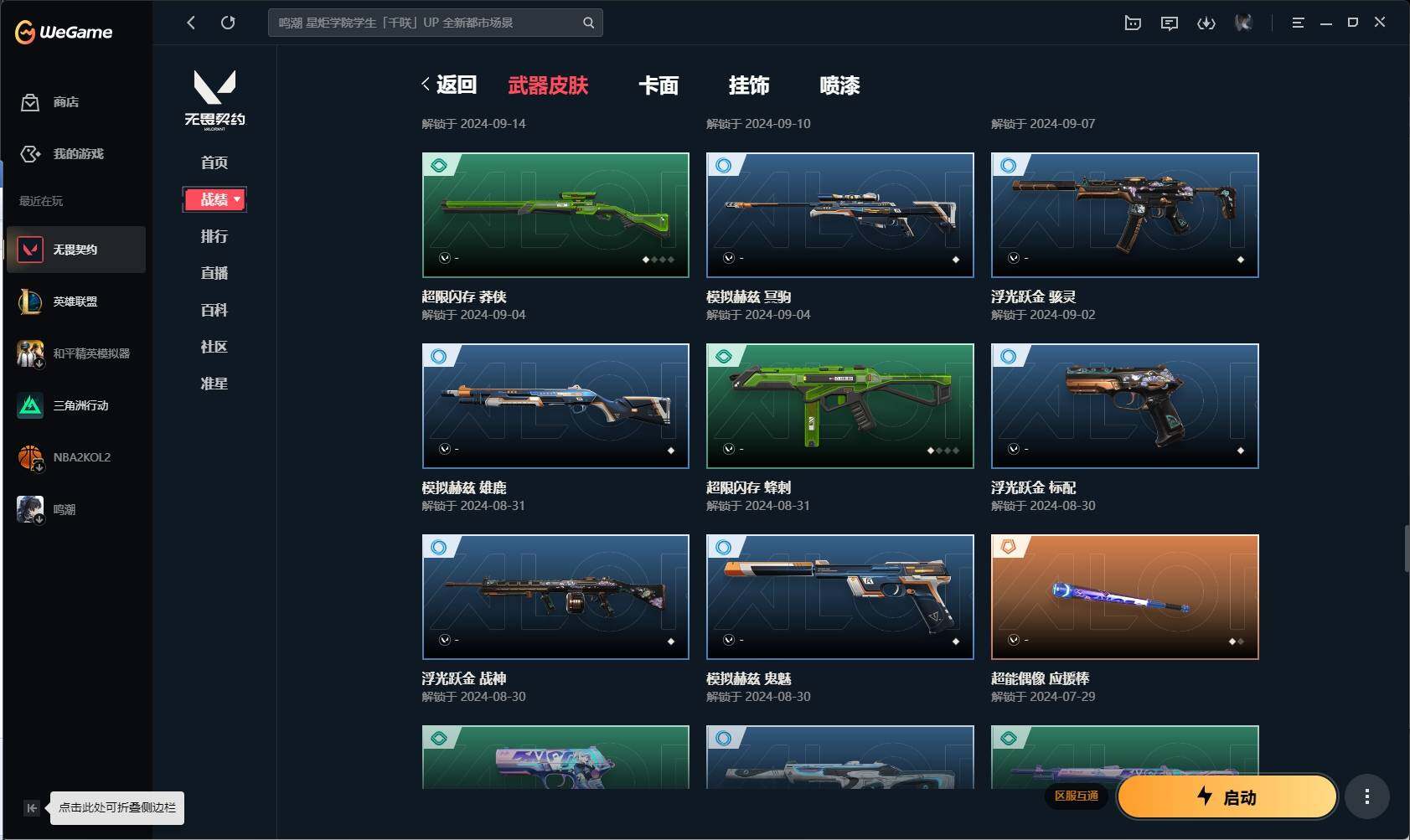The height and width of the screenshot is (840, 1410).
Task: Click the 浮光跃金 标配 skin name
Action: [x=1034, y=487]
